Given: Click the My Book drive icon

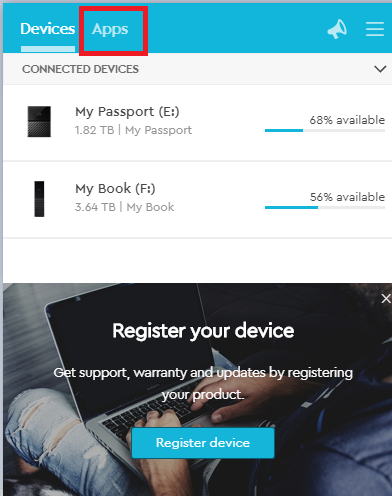Looking at the screenshot, I should tap(39, 199).
